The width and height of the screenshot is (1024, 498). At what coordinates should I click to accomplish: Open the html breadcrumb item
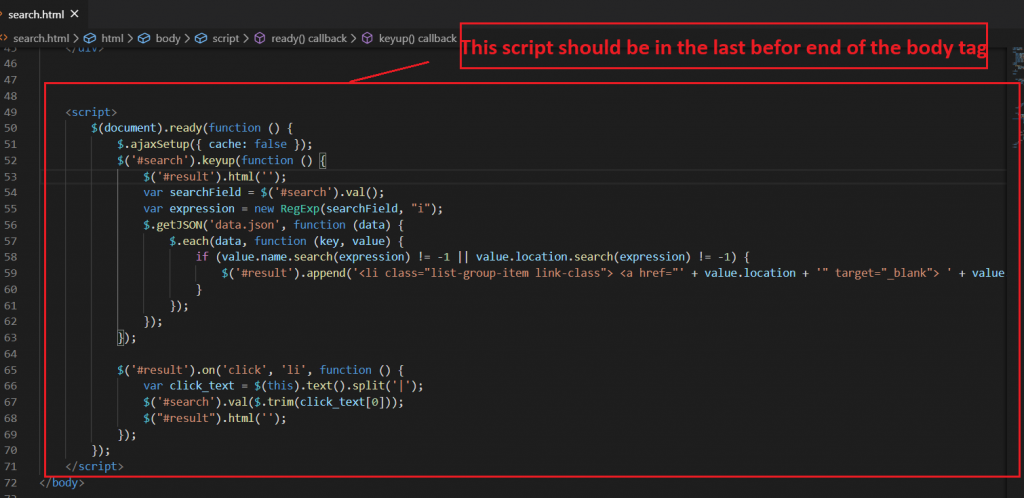click(x=112, y=38)
